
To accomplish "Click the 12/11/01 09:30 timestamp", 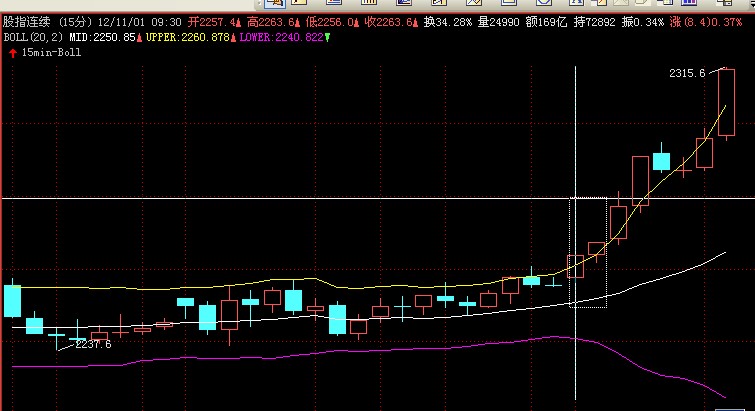I will (x=140, y=22).
